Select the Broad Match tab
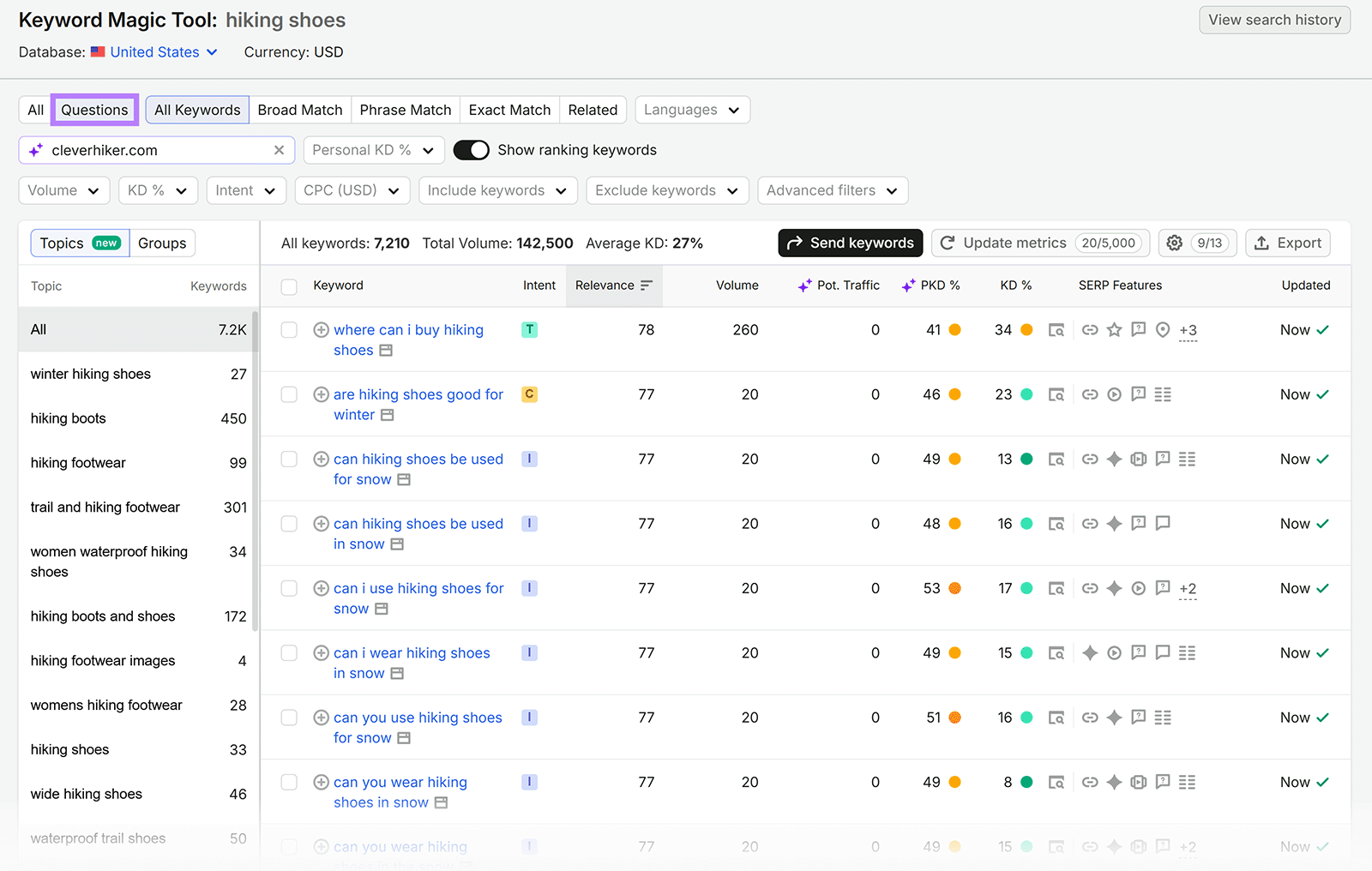 [300, 110]
